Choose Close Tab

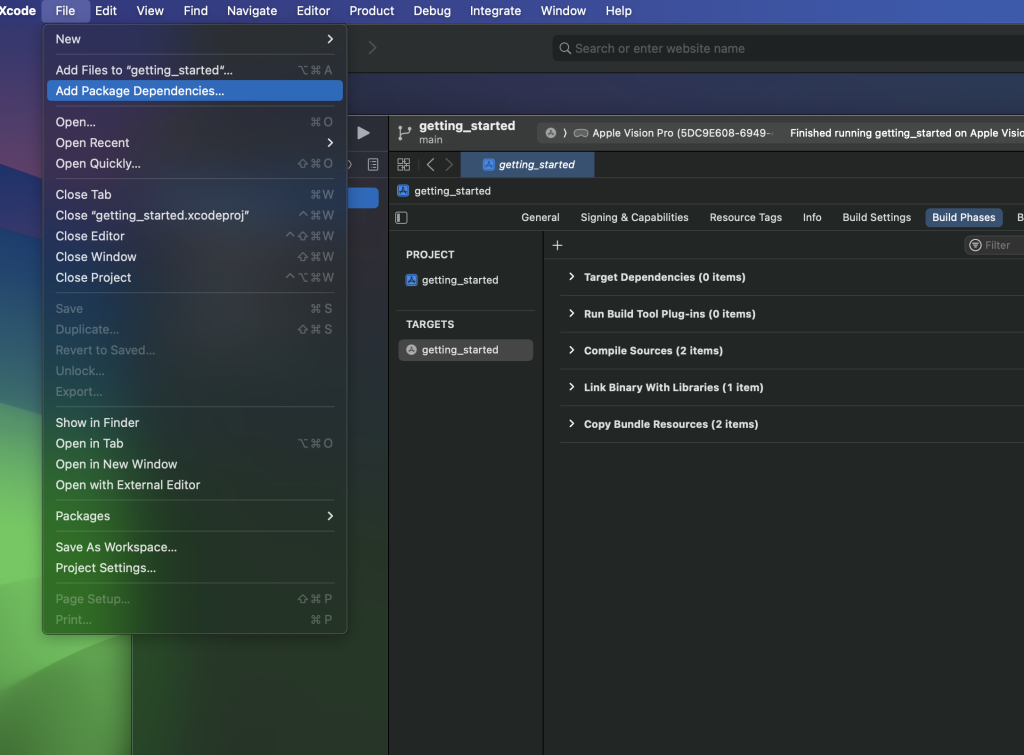coord(195,195)
